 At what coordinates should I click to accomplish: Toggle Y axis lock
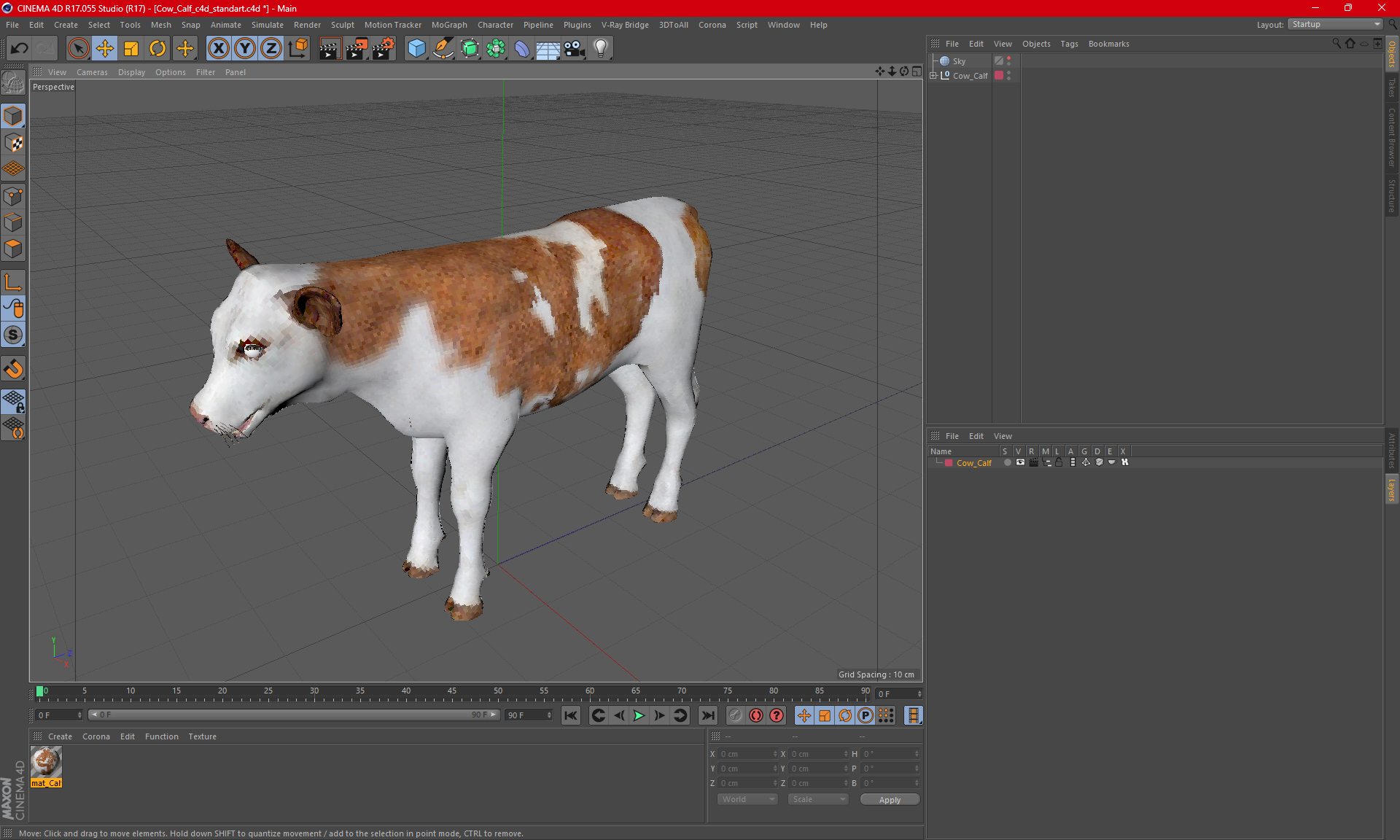tap(245, 49)
